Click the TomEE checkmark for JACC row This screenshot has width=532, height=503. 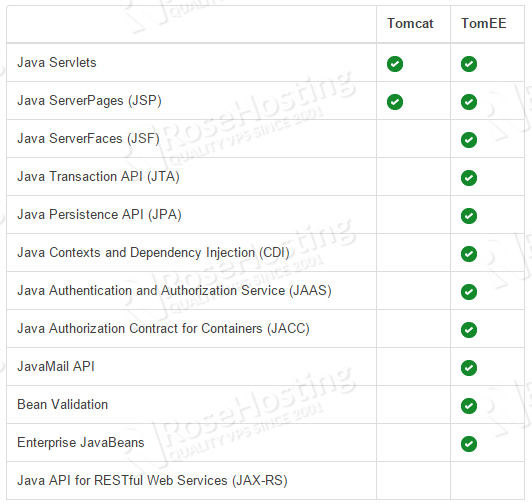[x=469, y=330]
